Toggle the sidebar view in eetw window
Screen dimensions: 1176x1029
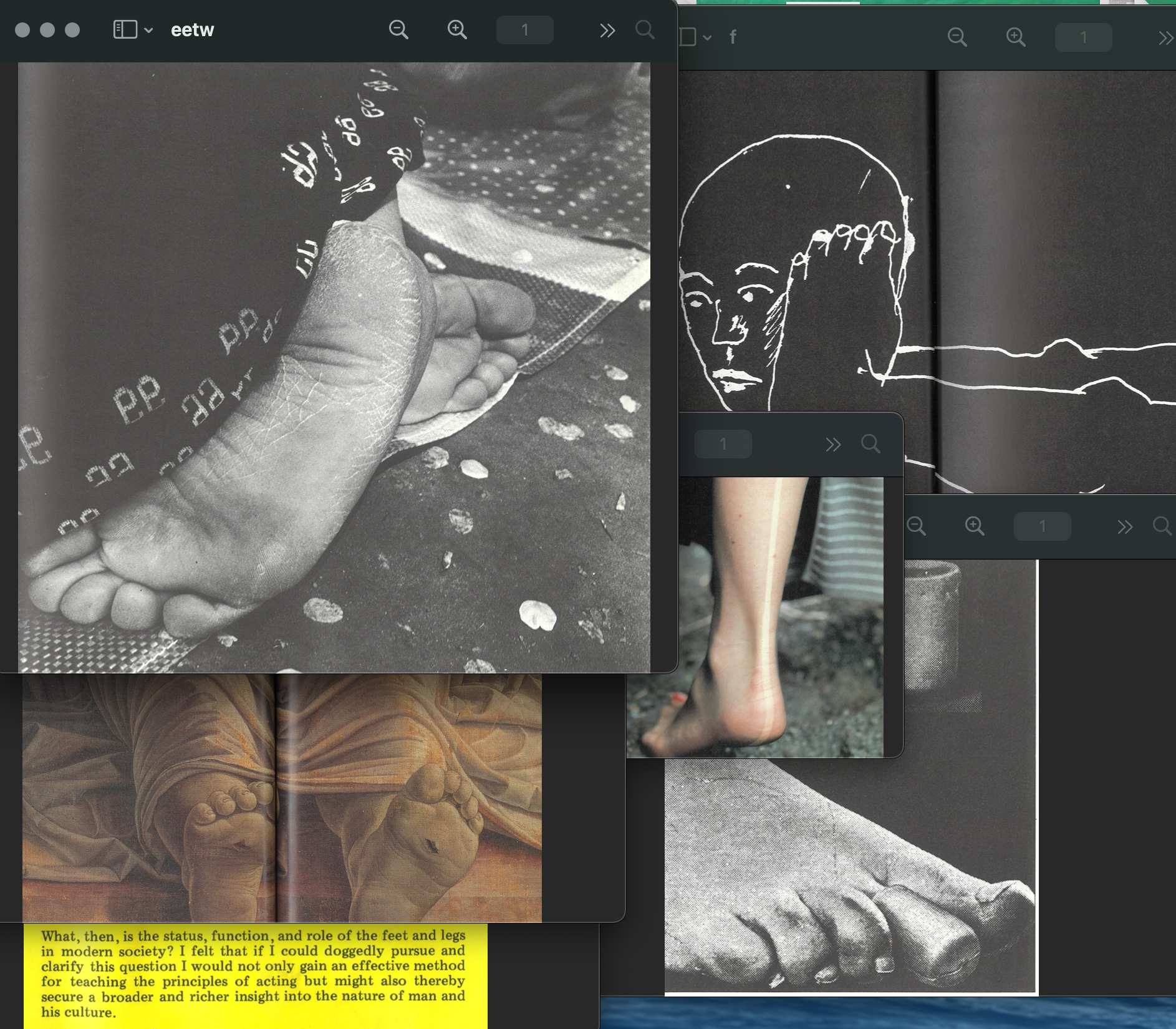point(125,30)
